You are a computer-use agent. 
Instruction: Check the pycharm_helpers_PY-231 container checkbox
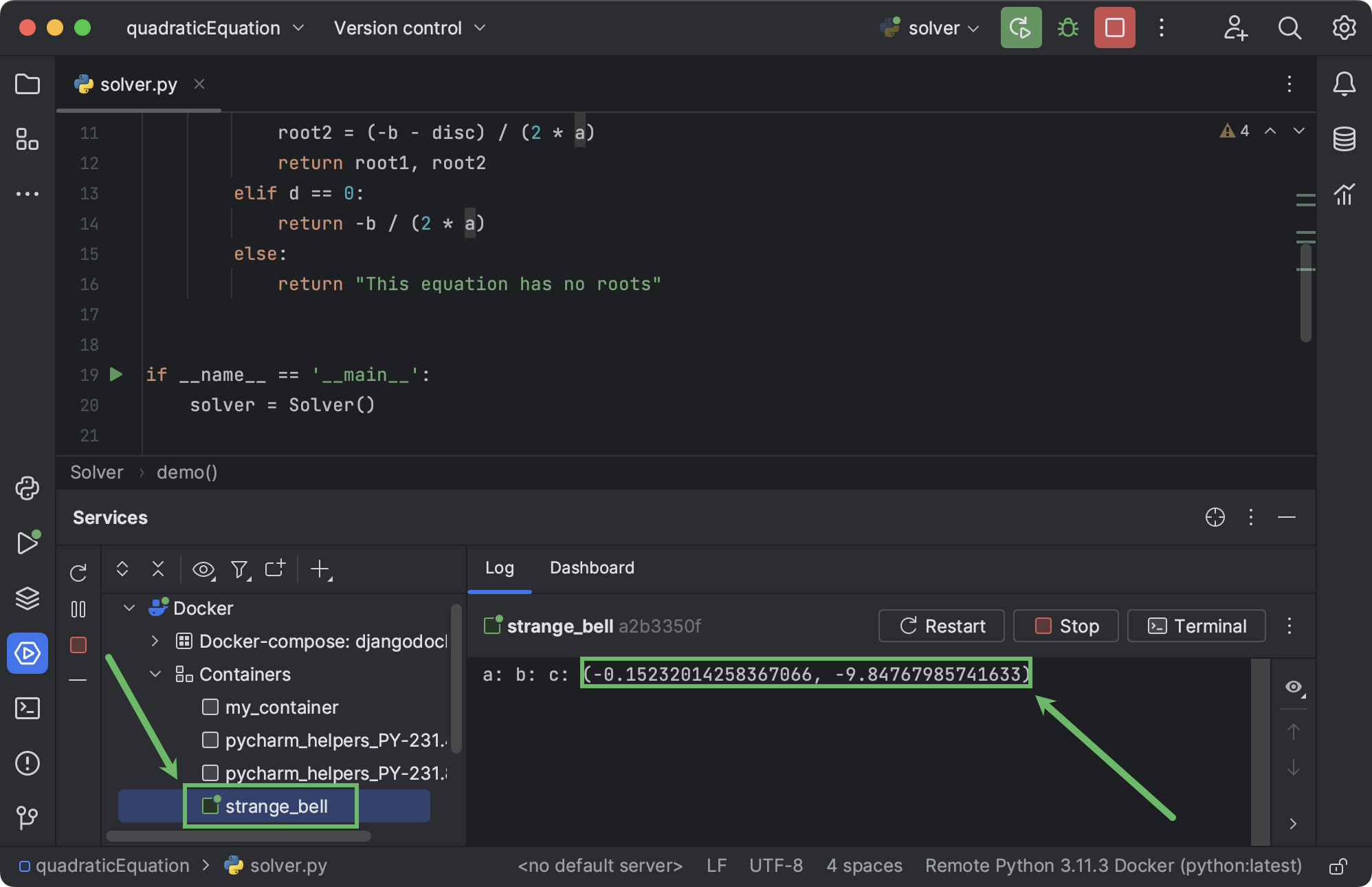pyautogui.click(x=210, y=740)
